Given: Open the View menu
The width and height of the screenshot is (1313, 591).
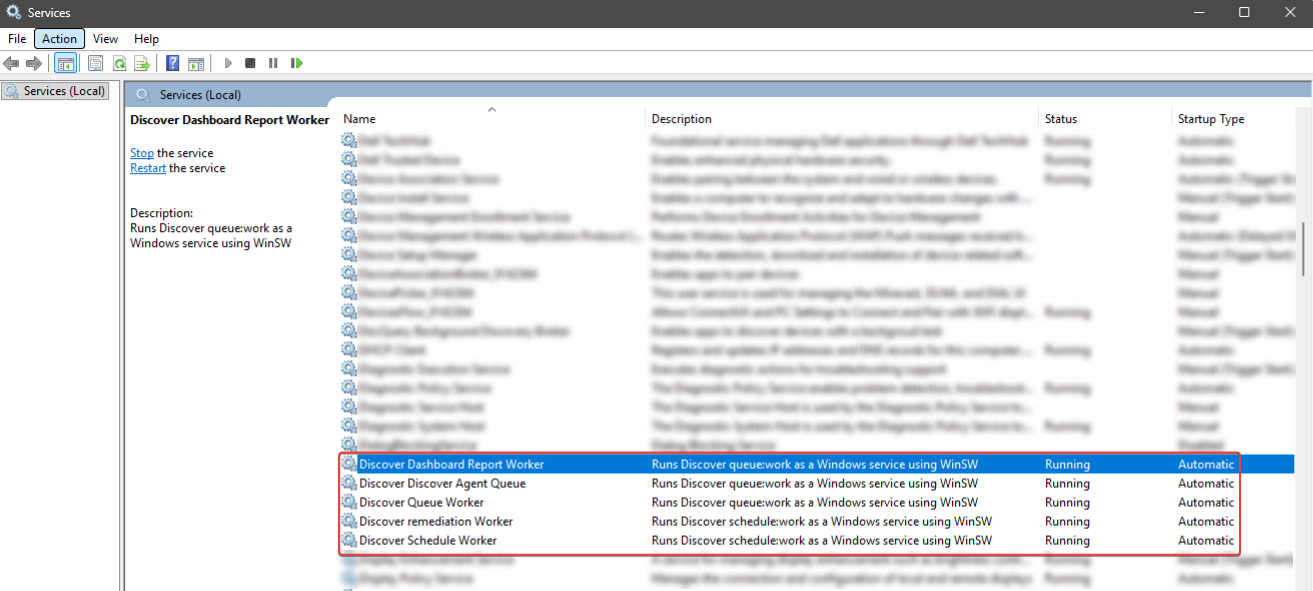Looking at the screenshot, I should (106, 39).
